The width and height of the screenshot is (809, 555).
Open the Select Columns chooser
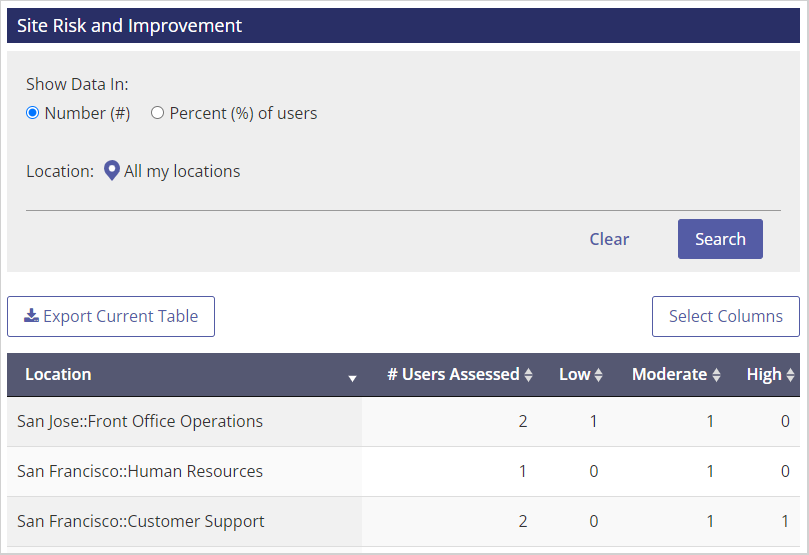click(725, 316)
